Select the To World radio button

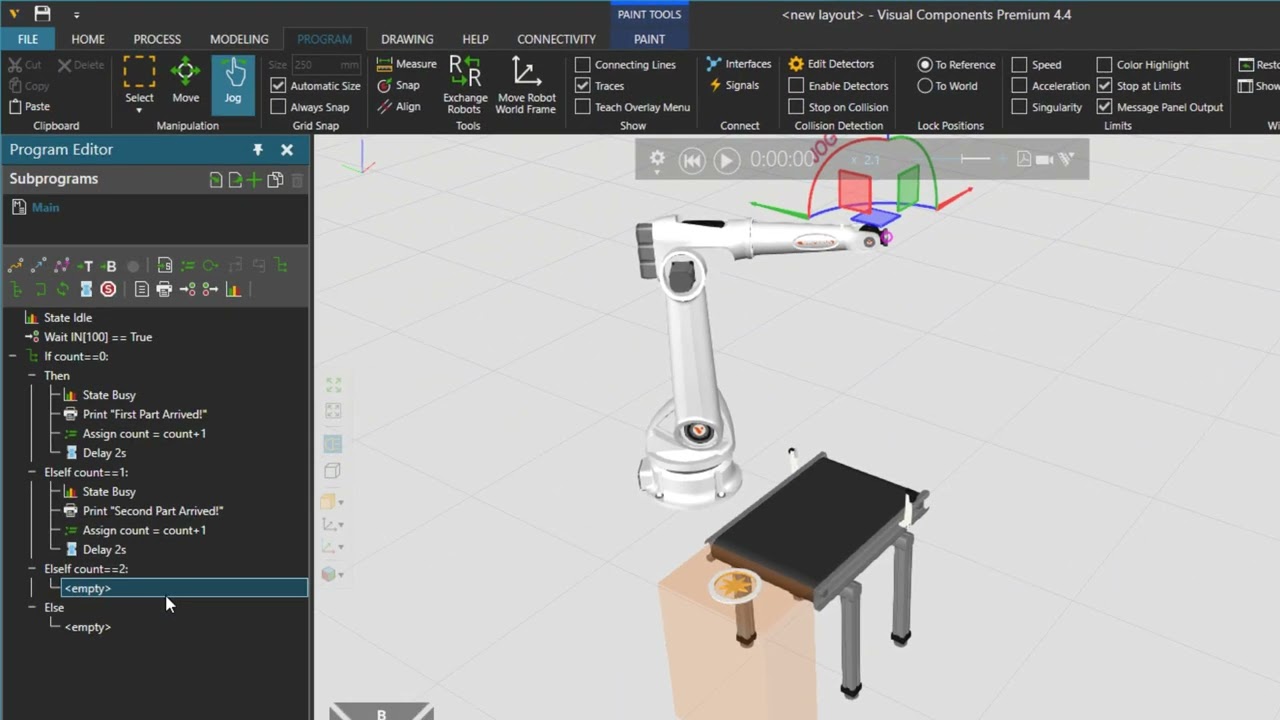[x=925, y=86]
